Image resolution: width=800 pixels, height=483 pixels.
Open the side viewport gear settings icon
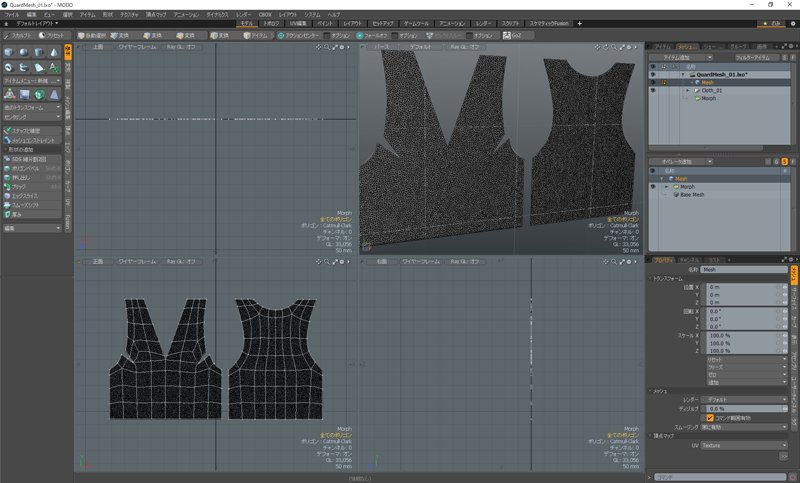629,262
